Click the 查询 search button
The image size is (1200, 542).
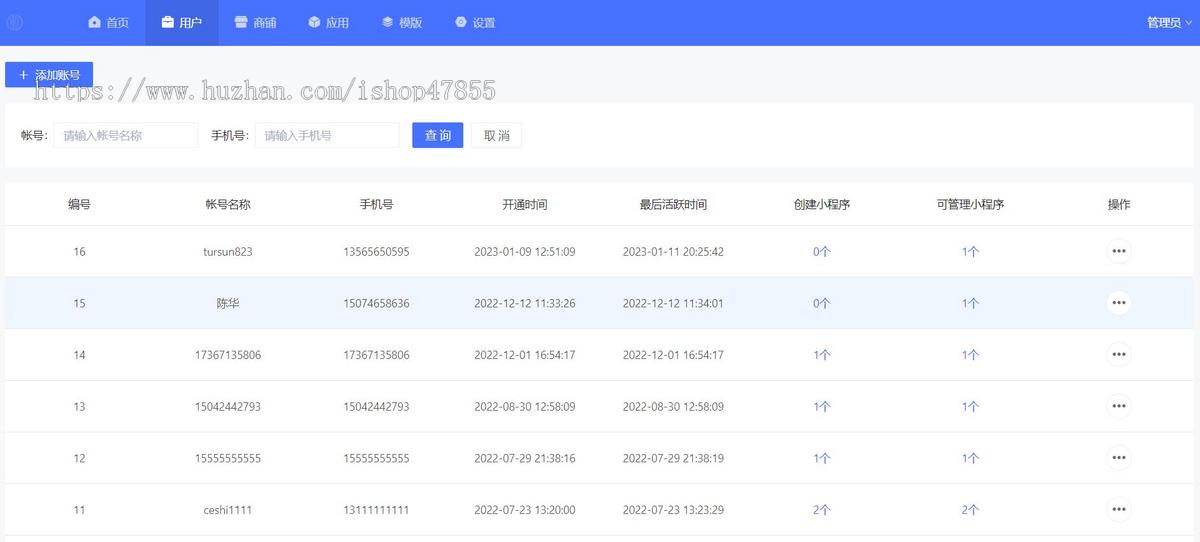[x=437, y=135]
